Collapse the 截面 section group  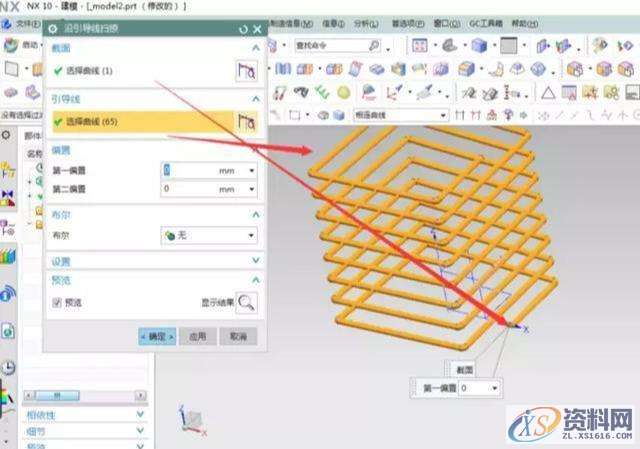(x=256, y=46)
